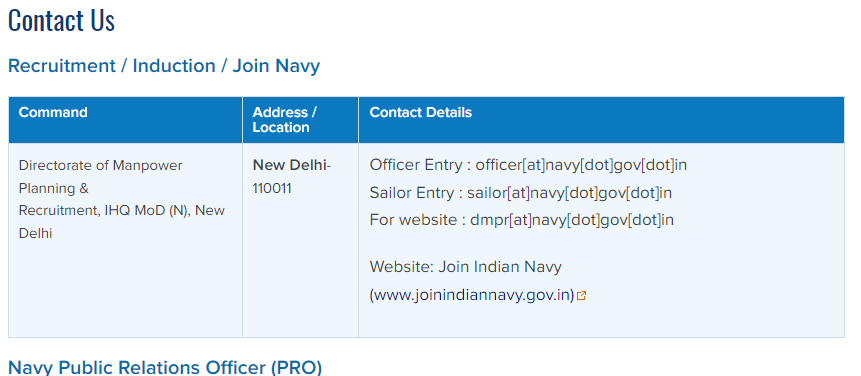The height and width of the screenshot is (376, 861).
Task: Click the Address / Location column header
Action: (284, 120)
